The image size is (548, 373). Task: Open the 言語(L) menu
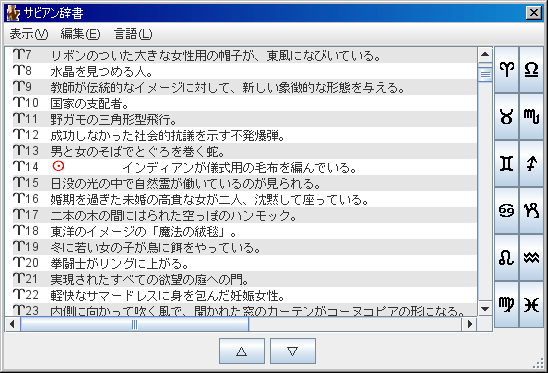point(133,34)
